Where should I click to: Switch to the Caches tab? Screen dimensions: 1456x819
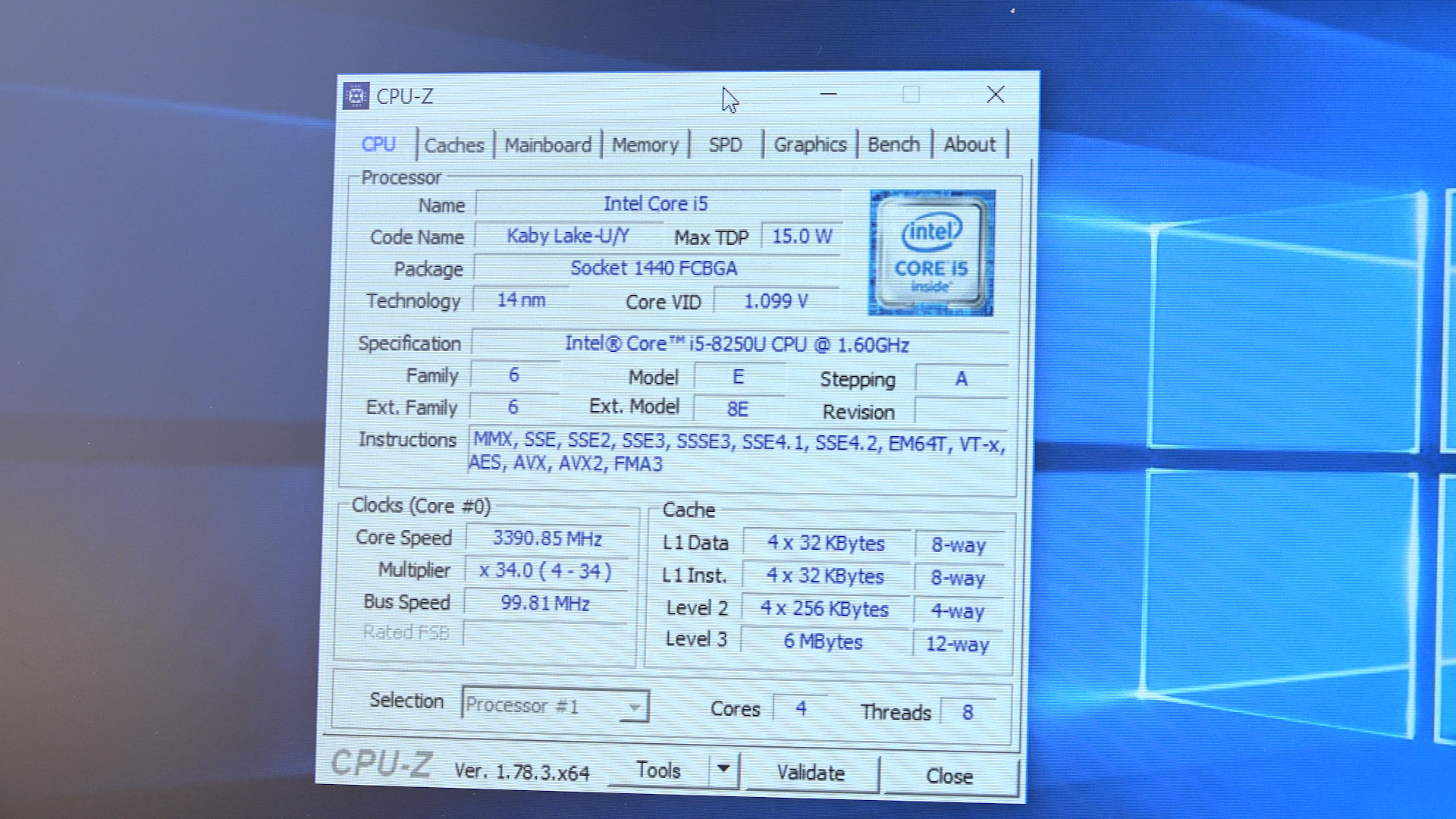(x=453, y=145)
